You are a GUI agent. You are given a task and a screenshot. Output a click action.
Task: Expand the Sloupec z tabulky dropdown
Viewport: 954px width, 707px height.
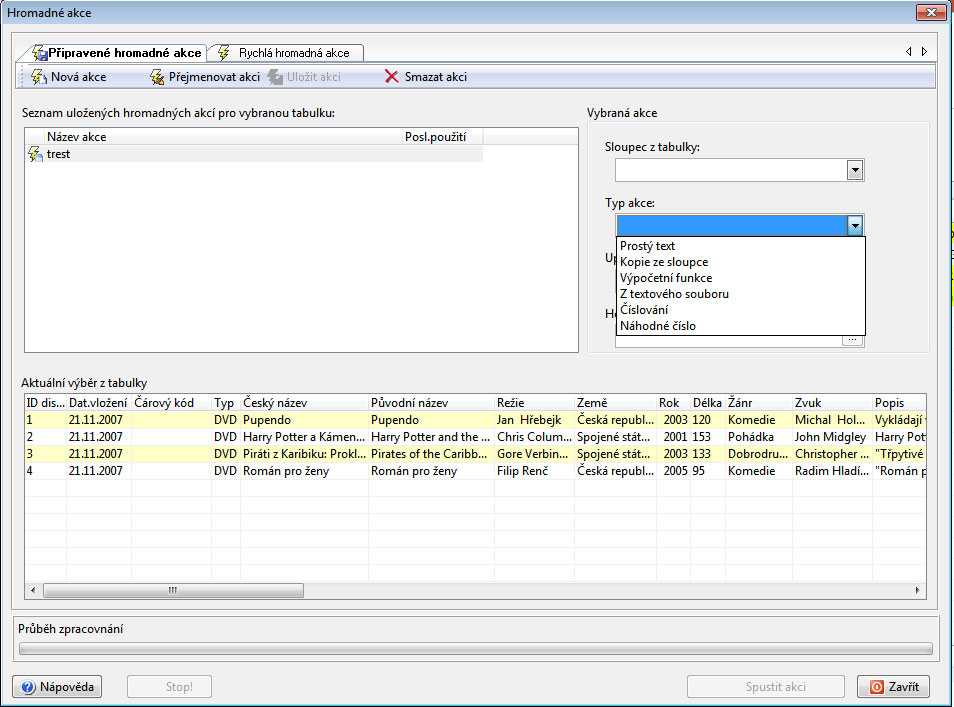(x=855, y=170)
